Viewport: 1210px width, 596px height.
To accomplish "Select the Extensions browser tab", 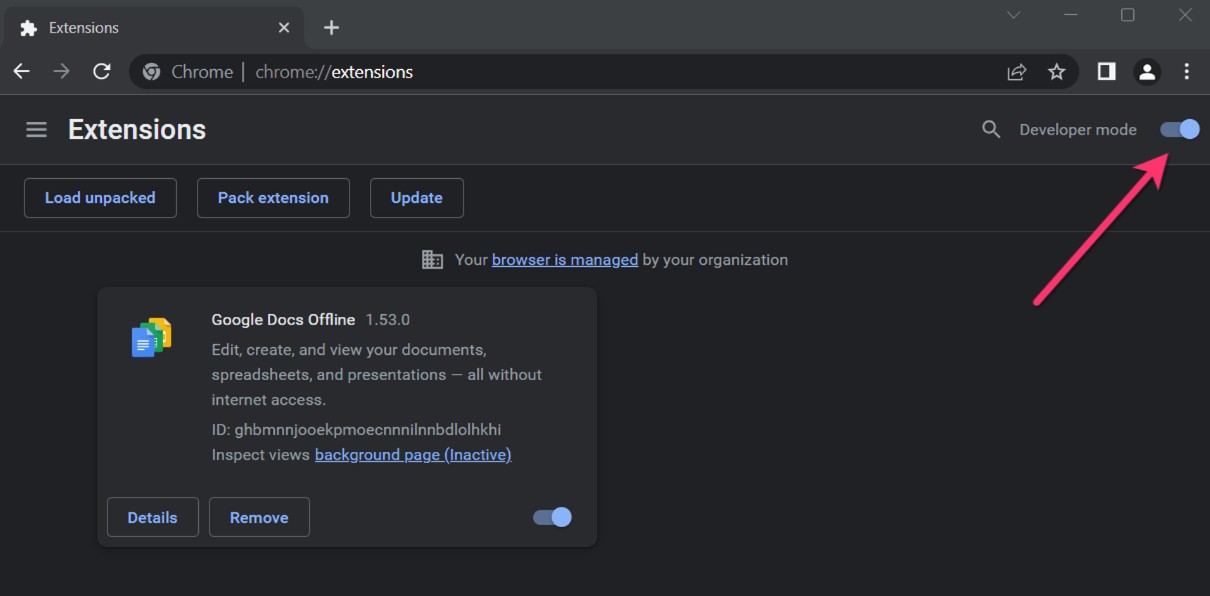I will click(155, 28).
